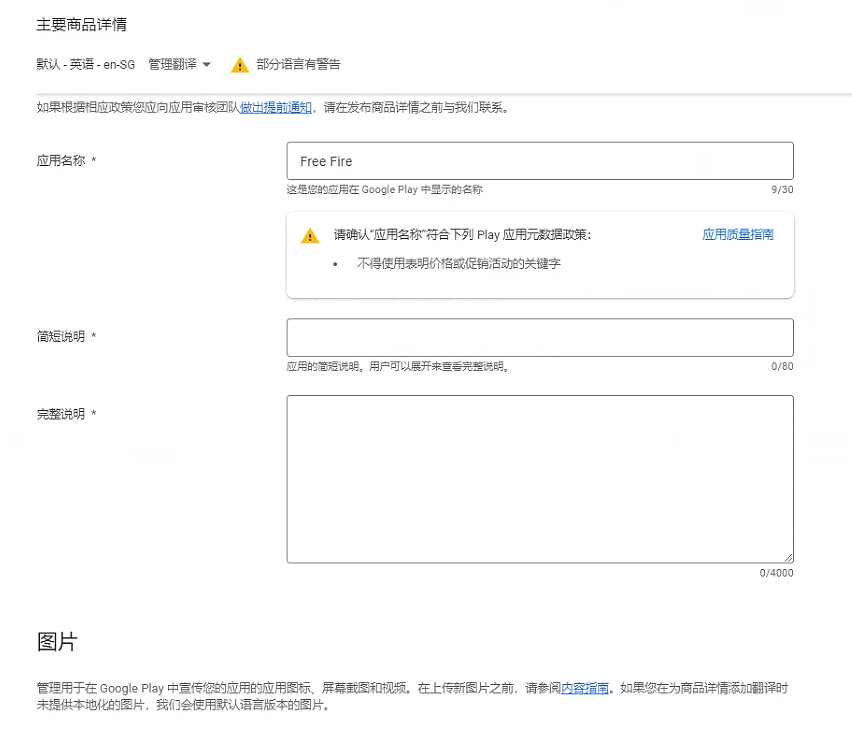The image size is (852, 729).
Task: Open the 做出提前通知 link
Action: click(276, 108)
